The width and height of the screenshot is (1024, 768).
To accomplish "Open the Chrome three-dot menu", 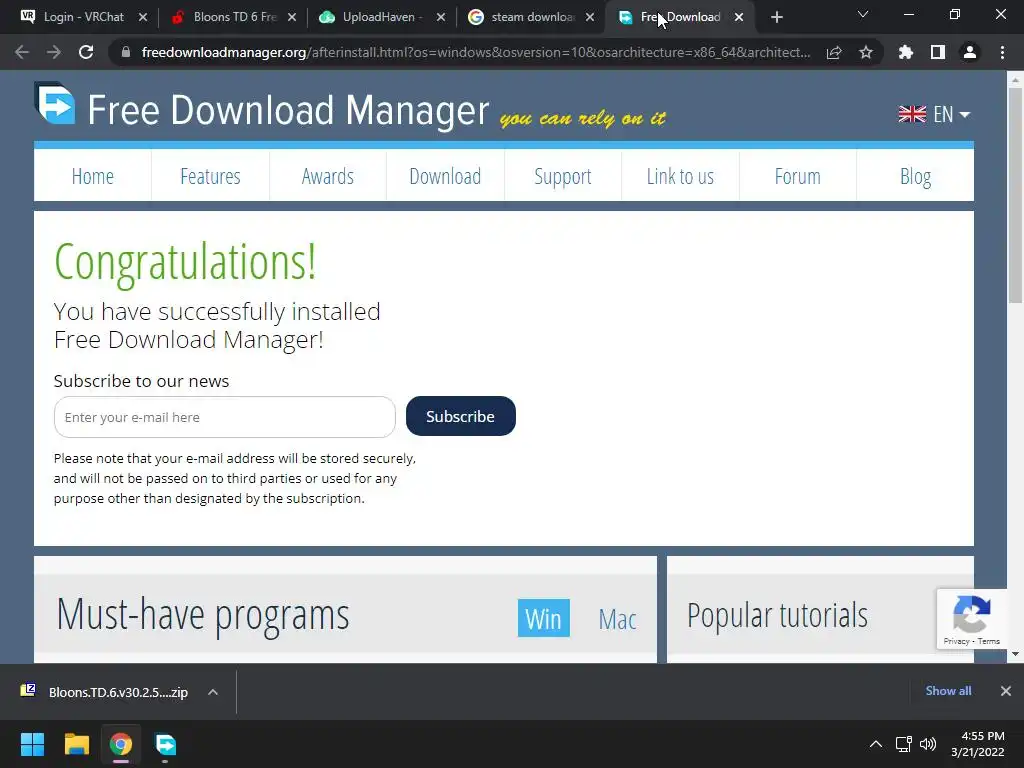I will tap(1002, 52).
